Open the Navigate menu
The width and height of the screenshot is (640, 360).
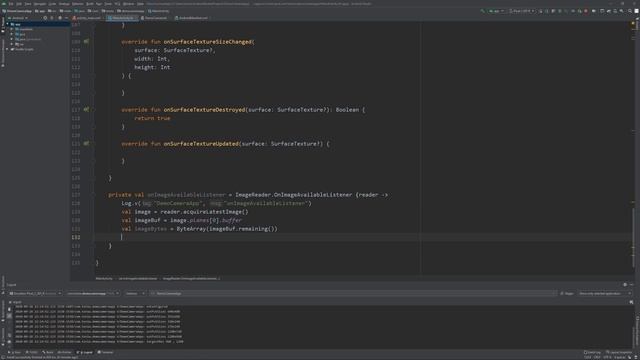point(40,4)
